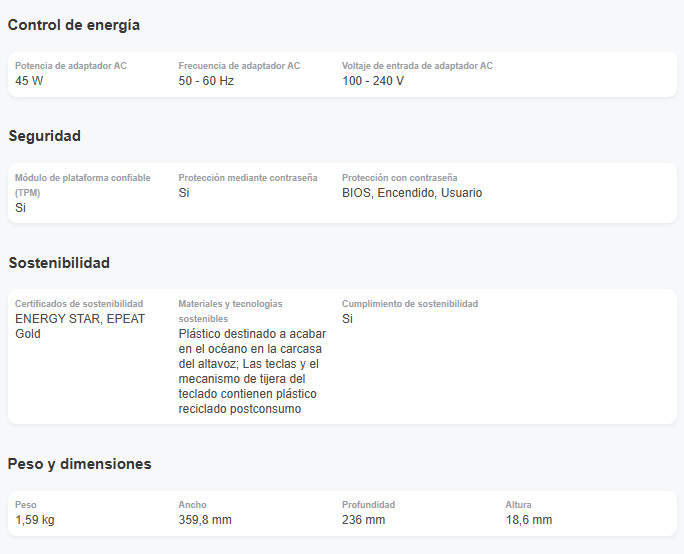The width and height of the screenshot is (684, 554).
Task: Click the Sostenibilidad section heading
Action: [59, 263]
